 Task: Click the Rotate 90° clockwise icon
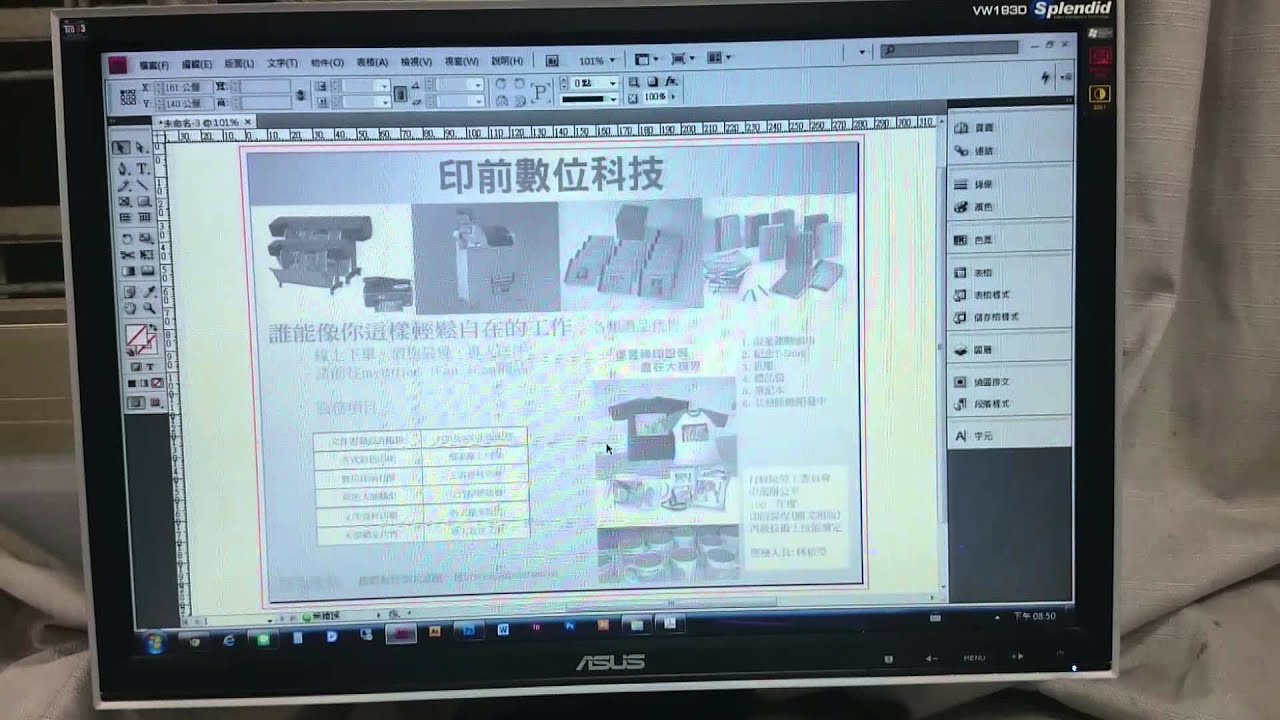click(500, 84)
